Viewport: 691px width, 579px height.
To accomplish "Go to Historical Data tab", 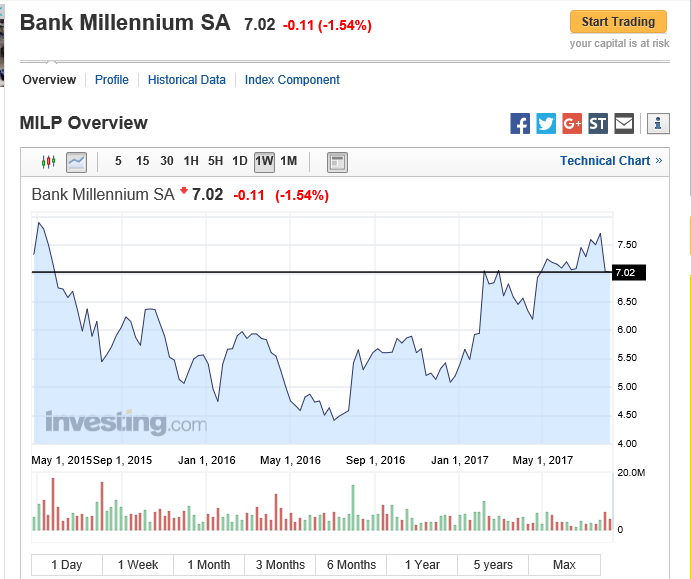I will [x=187, y=80].
